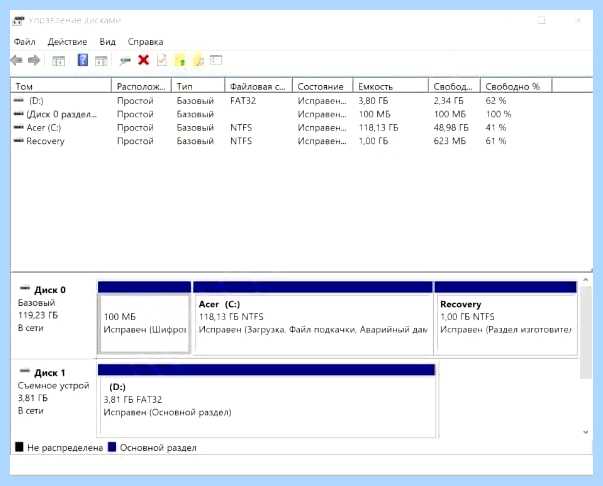Click the icon left of the red X
The height and width of the screenshot is (486, 603).
coord(125,60)
